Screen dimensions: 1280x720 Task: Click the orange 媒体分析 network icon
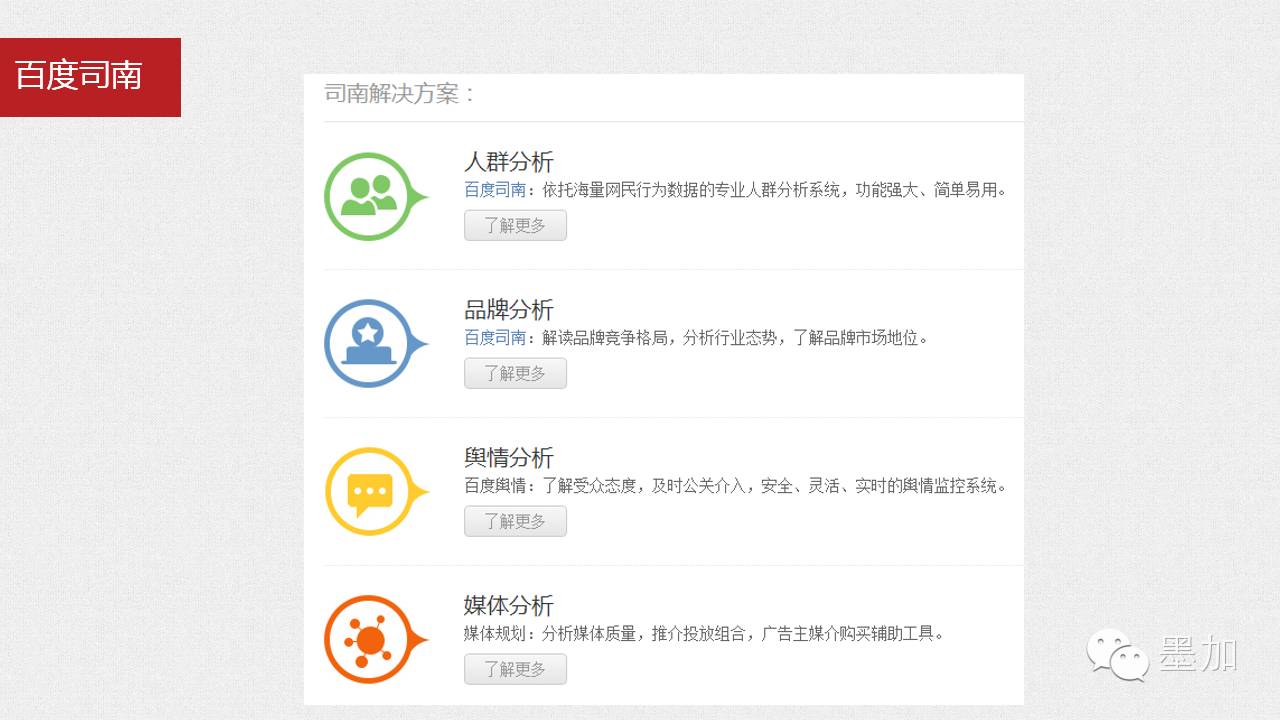click(x=375, y=640)
